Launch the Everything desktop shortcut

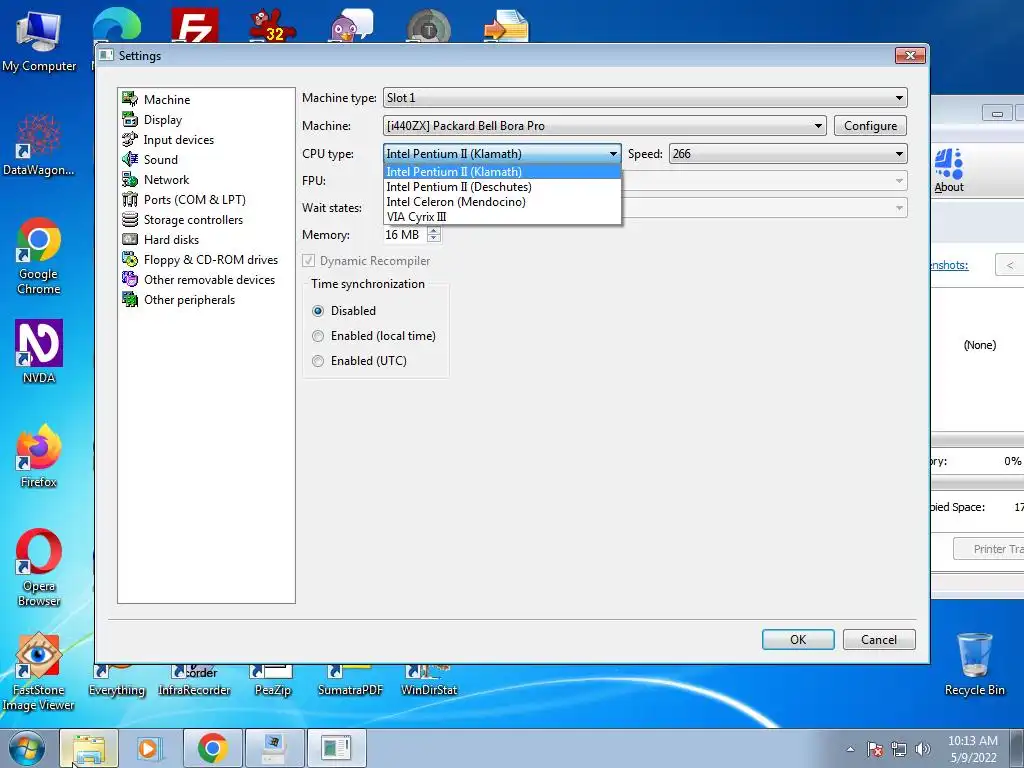click(x=117, y=680)
